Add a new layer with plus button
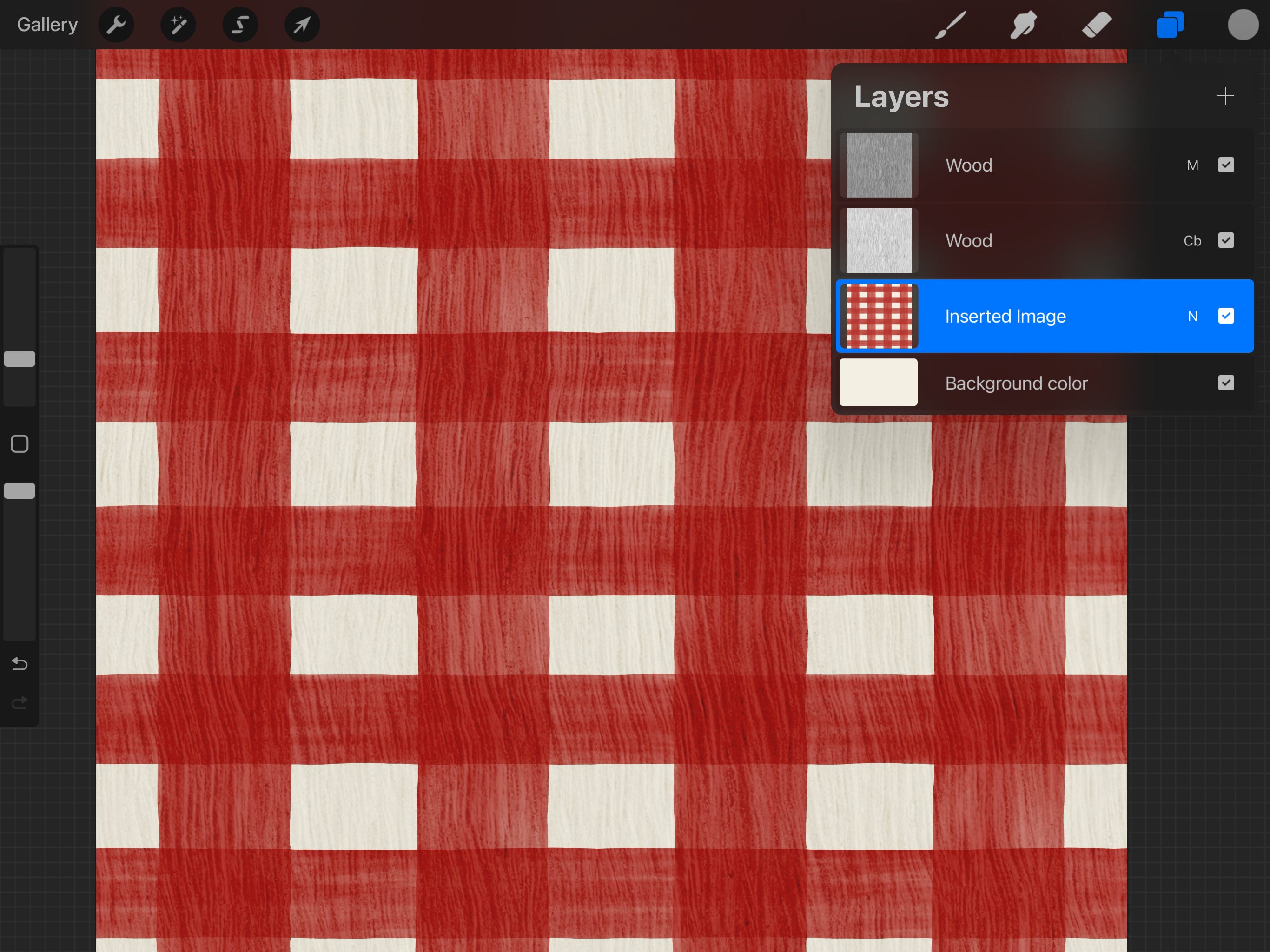Screen dimensions: 1270x952 1224,96
